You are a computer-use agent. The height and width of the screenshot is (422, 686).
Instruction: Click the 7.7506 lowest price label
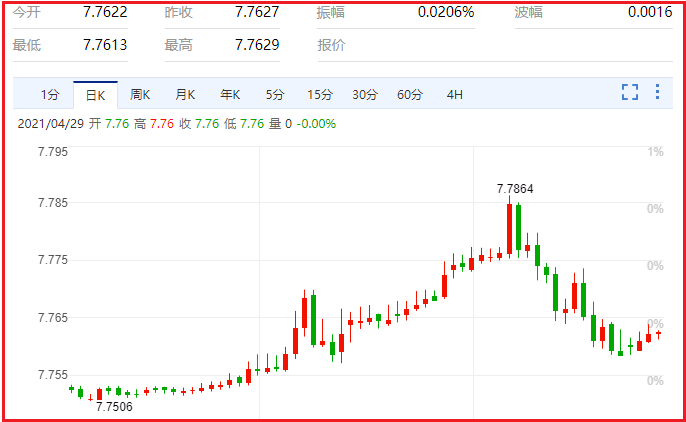click(x=114, y=407)
